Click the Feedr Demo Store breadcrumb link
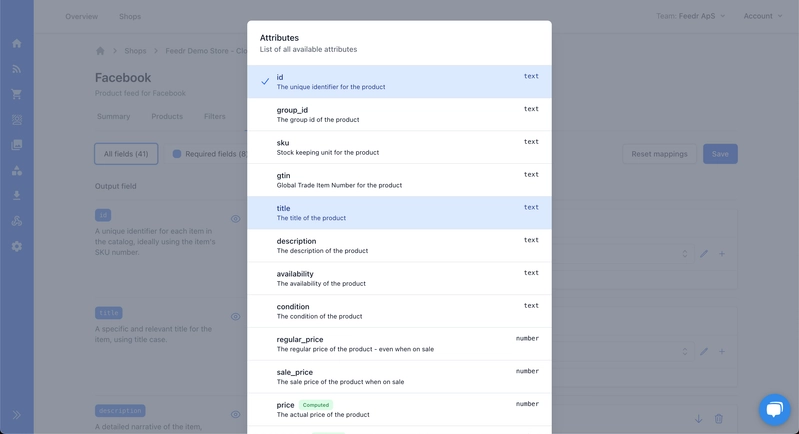 206,51
